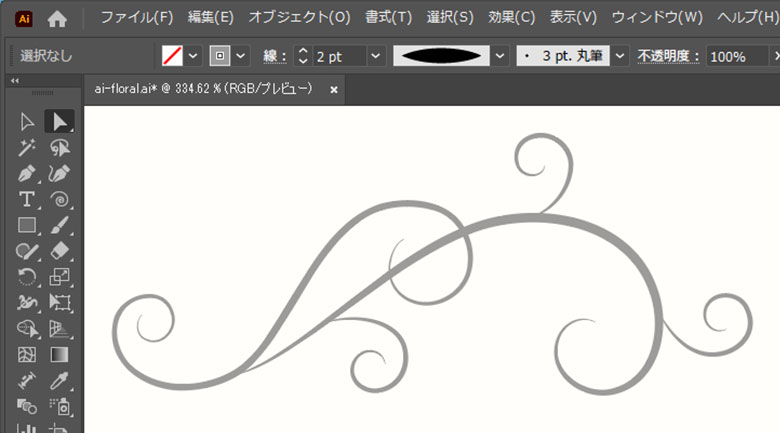The width and height of the screenshot is (780, 433).
Task: Expand the 2 pt stroke weight dropdown
Action: [x=375, y=56]
